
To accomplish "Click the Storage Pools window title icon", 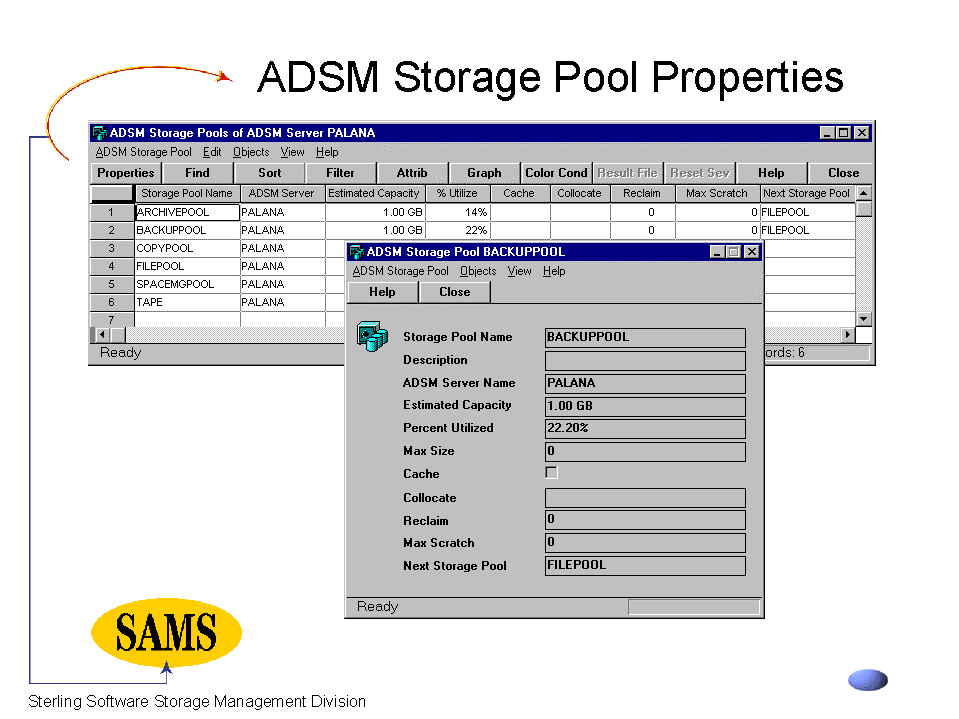I will point(99,133).
